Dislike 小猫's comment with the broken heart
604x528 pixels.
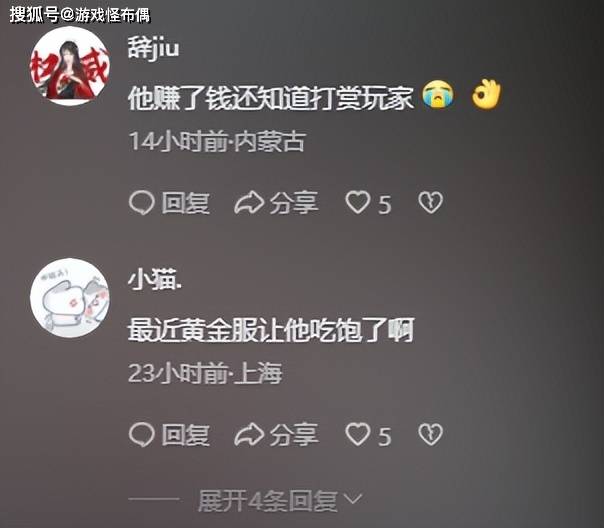tap(431, 434)
